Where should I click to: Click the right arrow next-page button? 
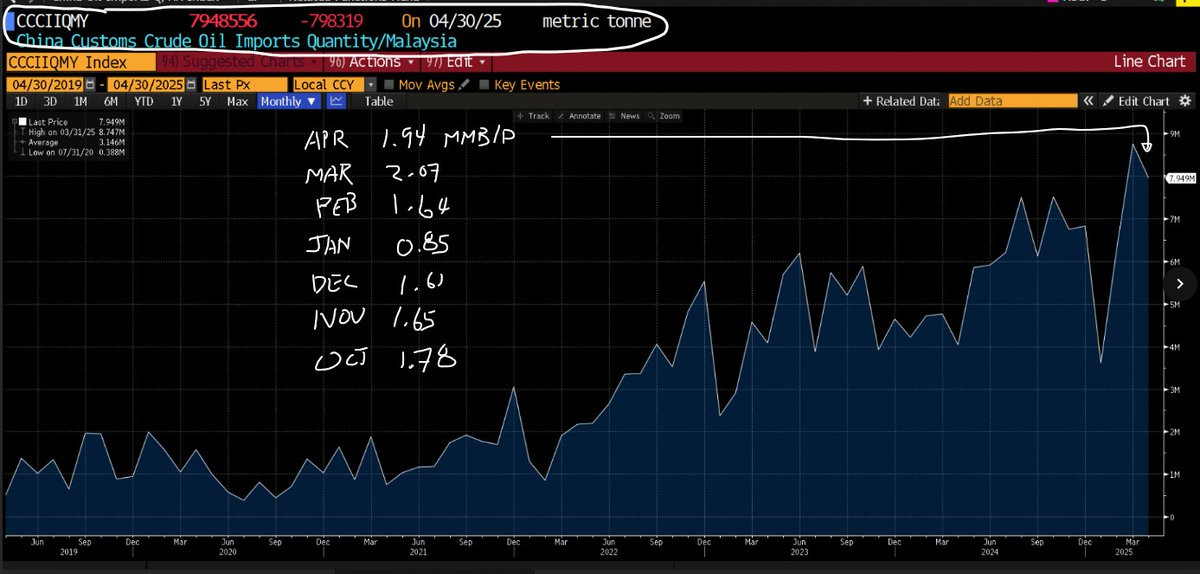click(1181, 285)
